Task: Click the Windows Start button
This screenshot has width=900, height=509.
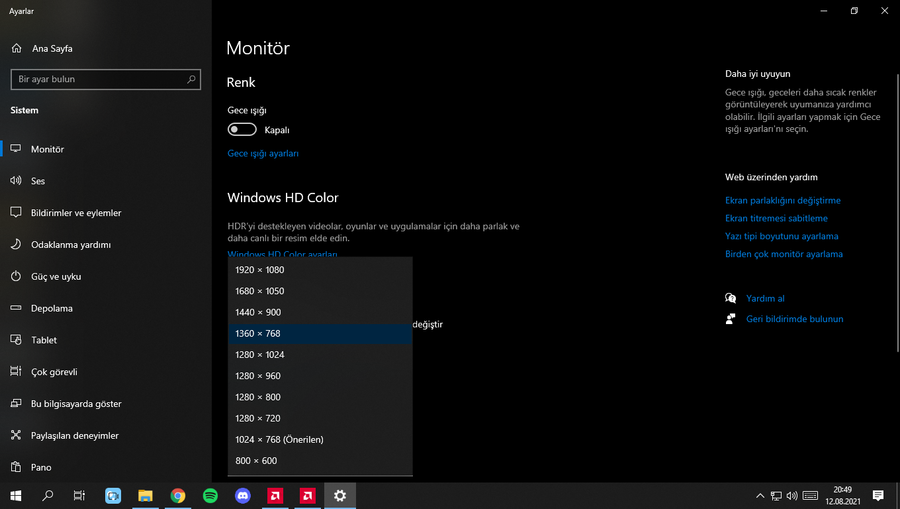Action: (x=16, y=495)
